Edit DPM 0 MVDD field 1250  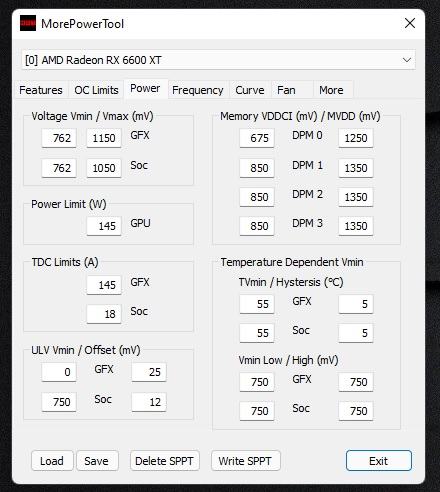pos(356,138)
